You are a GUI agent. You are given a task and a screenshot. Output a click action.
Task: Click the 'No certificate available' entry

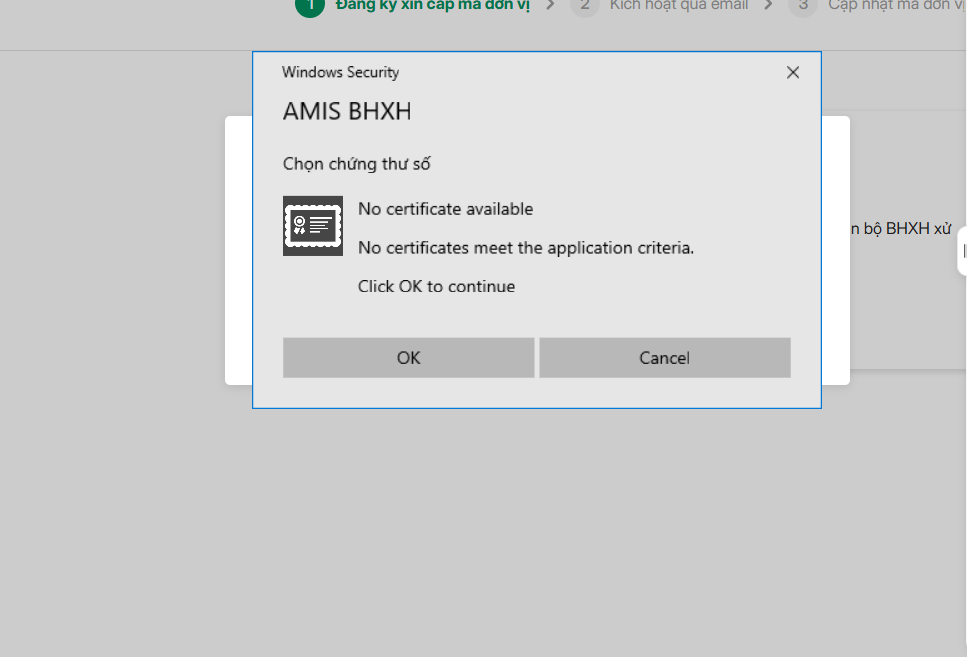coord(445,209)
